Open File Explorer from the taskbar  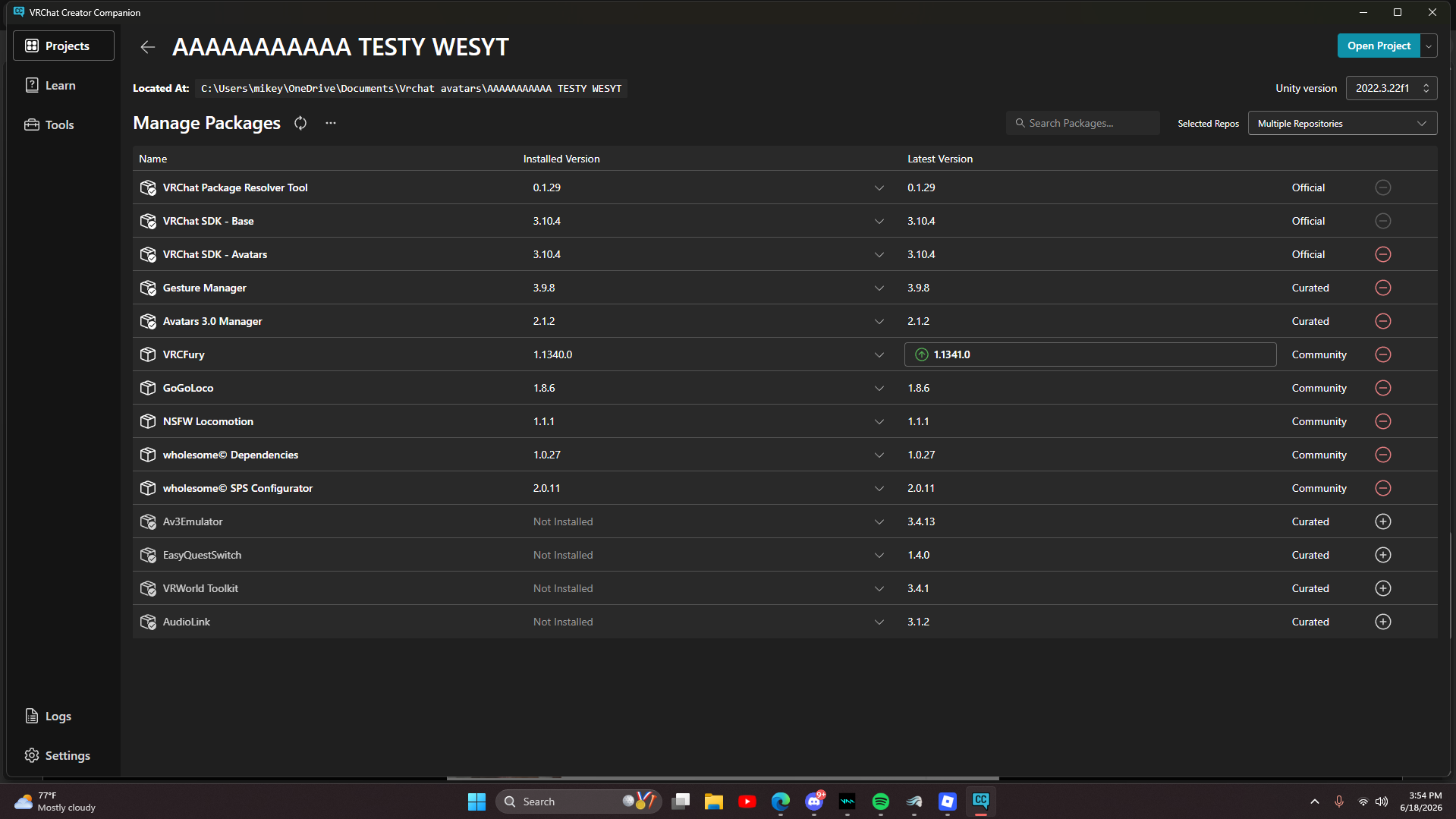point(714,802)
